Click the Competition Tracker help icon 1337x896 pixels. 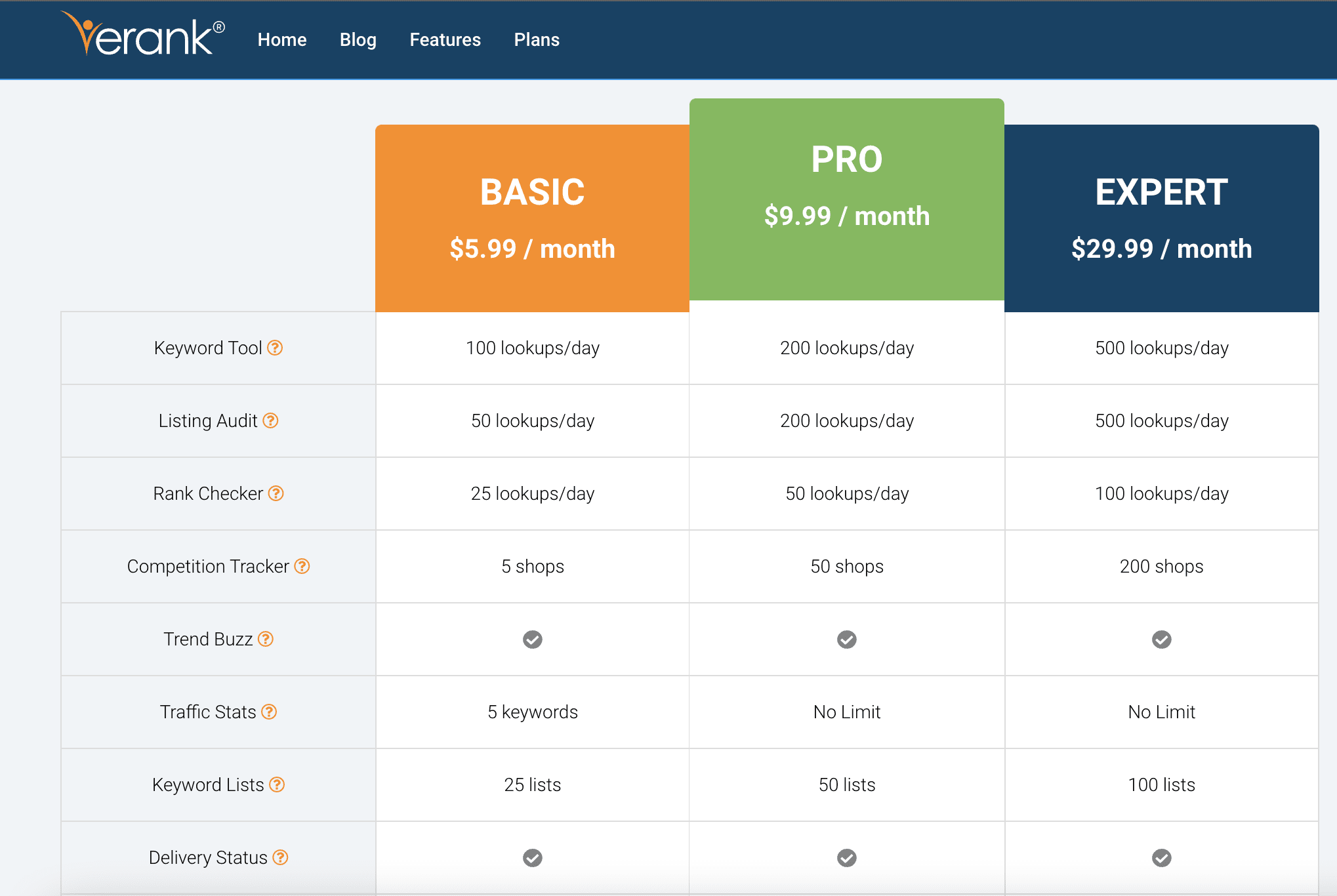302,566
